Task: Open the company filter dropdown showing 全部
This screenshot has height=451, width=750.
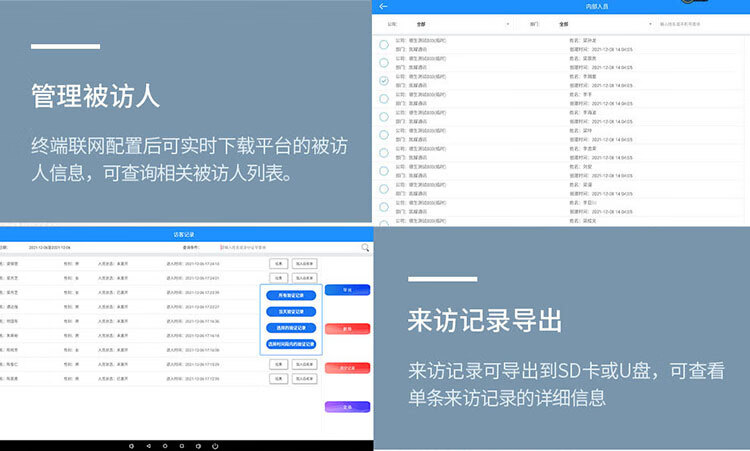Action: (462, 24)
